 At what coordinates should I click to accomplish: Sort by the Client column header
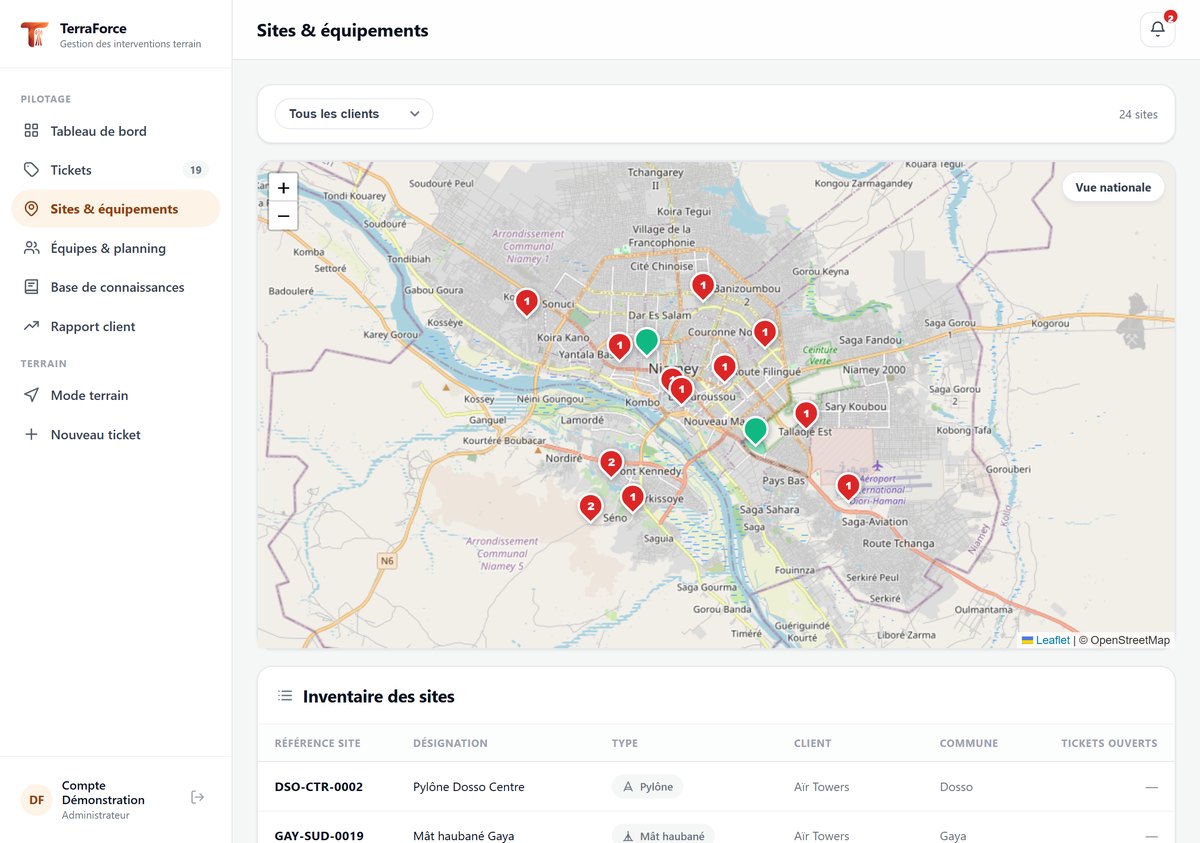click(x=813, y=743)
